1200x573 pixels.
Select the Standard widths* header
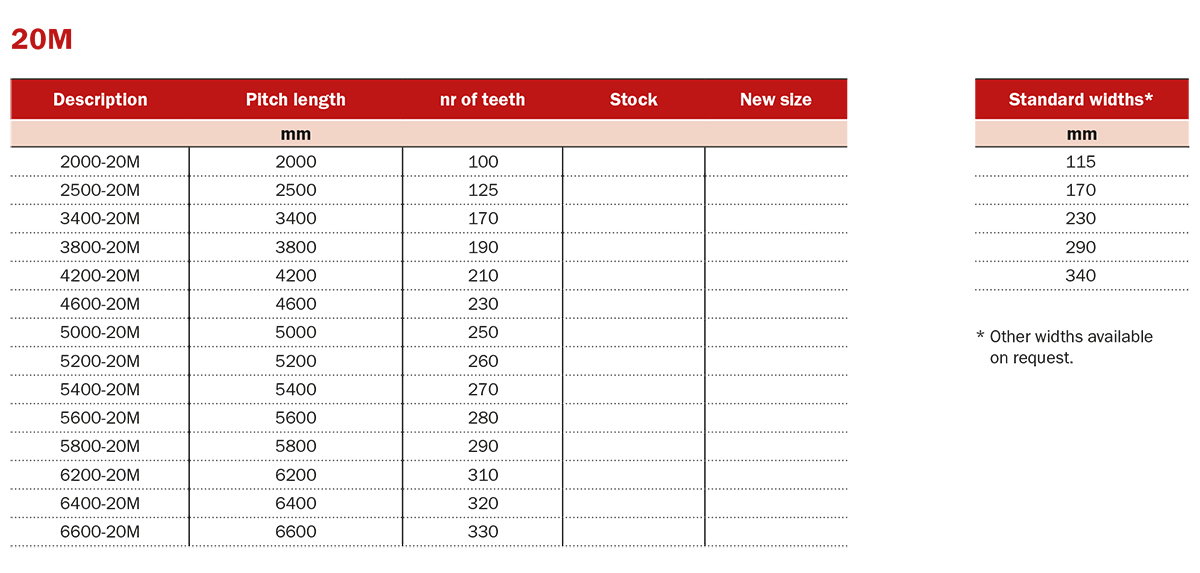tap(1081, 100)
